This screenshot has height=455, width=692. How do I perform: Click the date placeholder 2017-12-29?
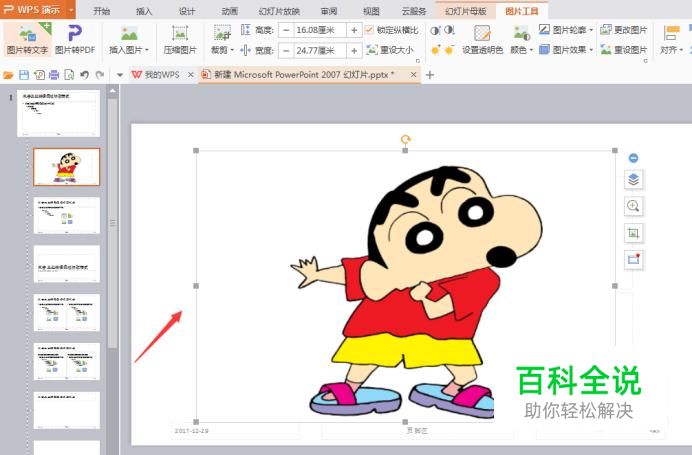[235, 430]
